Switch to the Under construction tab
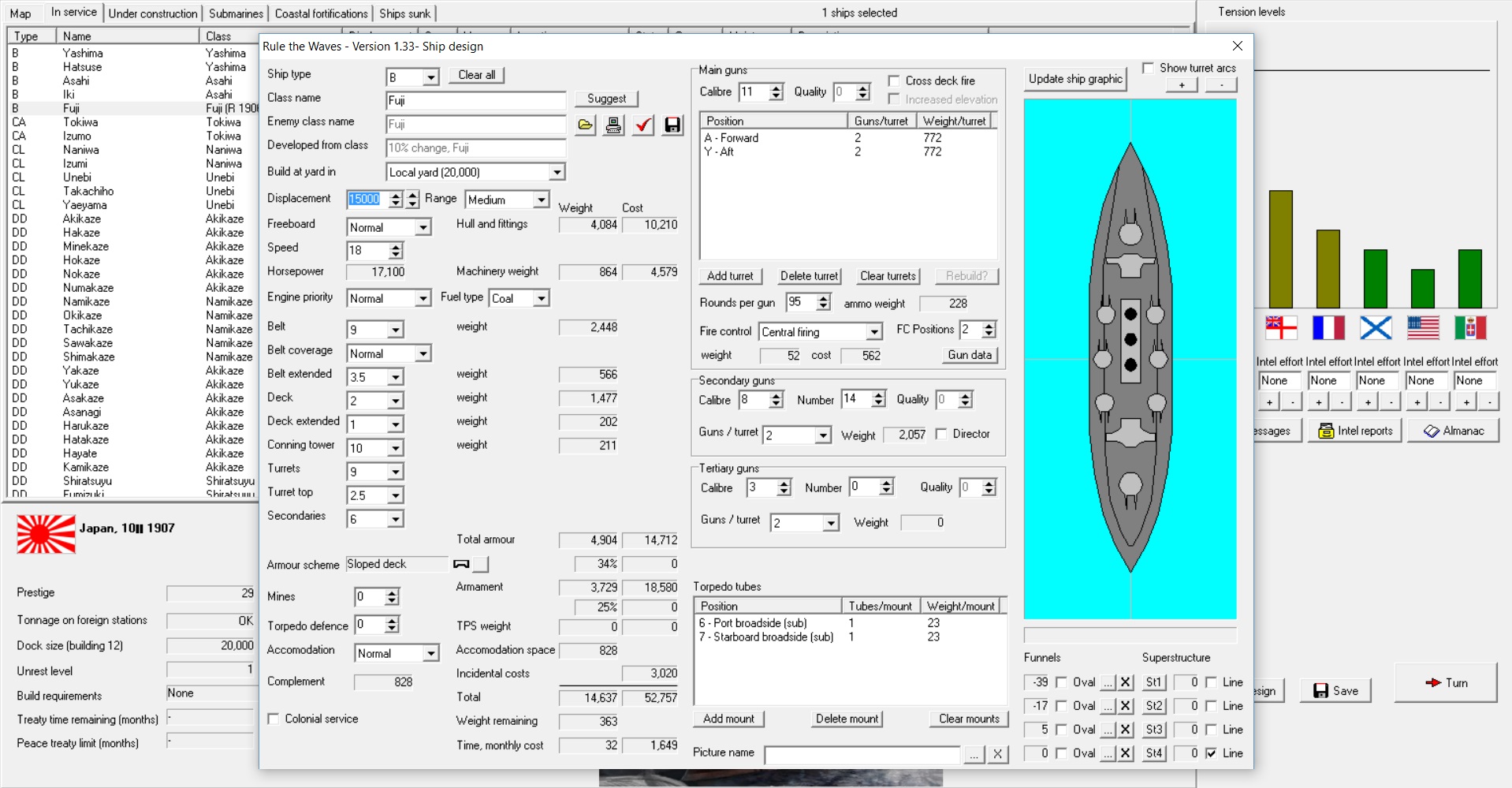Screen dimensions: 1512x788 (x=153, y=13)
